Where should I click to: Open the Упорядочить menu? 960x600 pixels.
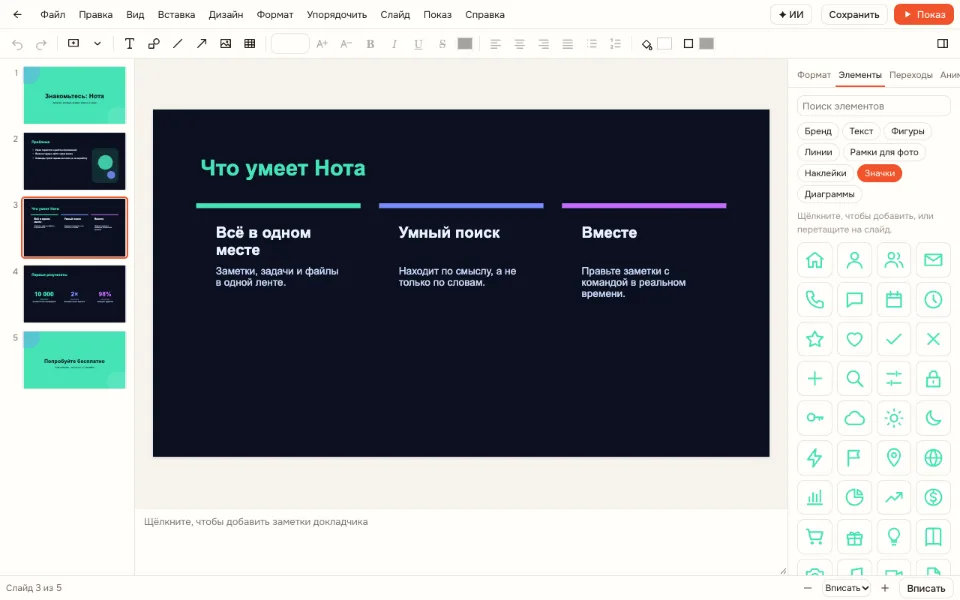point(337,15)
